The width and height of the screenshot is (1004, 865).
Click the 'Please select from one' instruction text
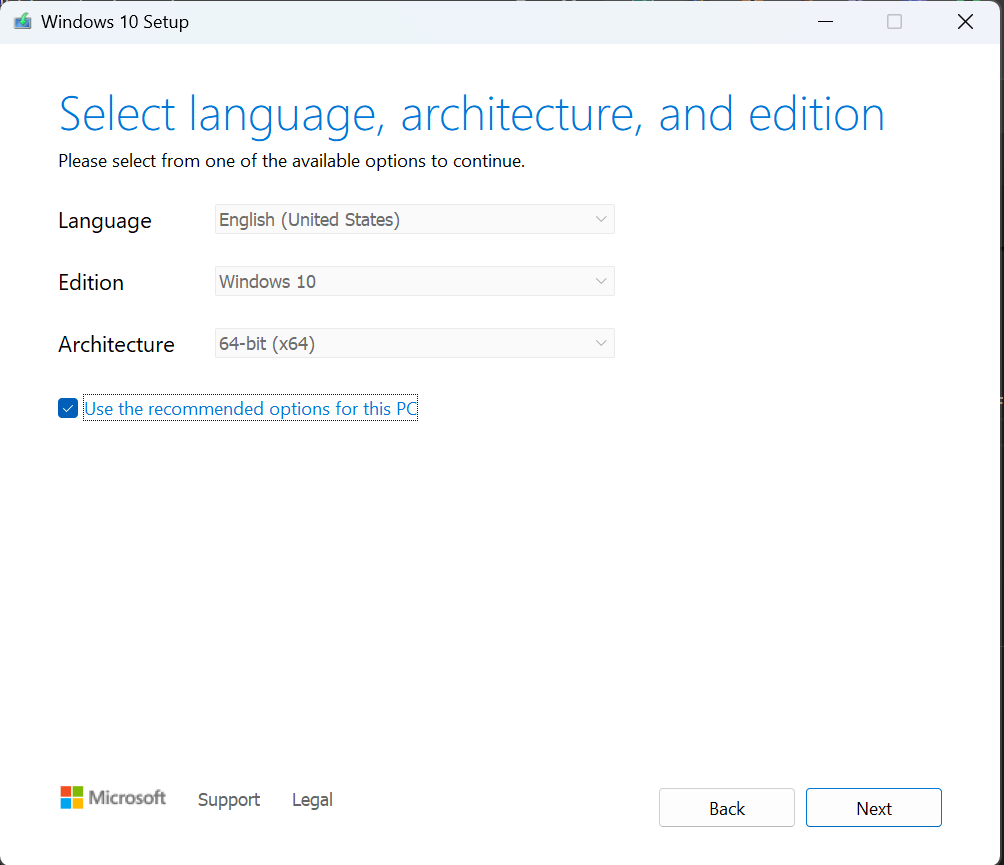[x=291, y=161]
